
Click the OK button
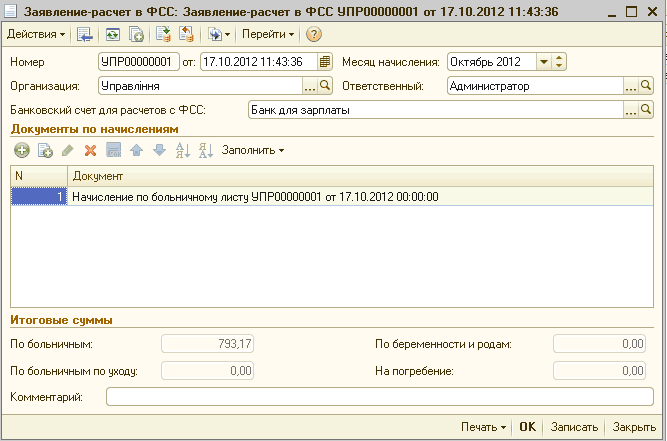527,427
